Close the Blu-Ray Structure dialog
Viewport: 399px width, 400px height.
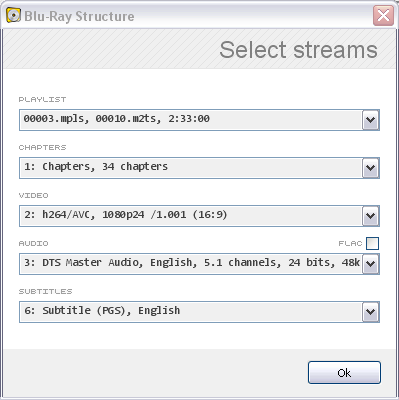(x=383, y=15)
